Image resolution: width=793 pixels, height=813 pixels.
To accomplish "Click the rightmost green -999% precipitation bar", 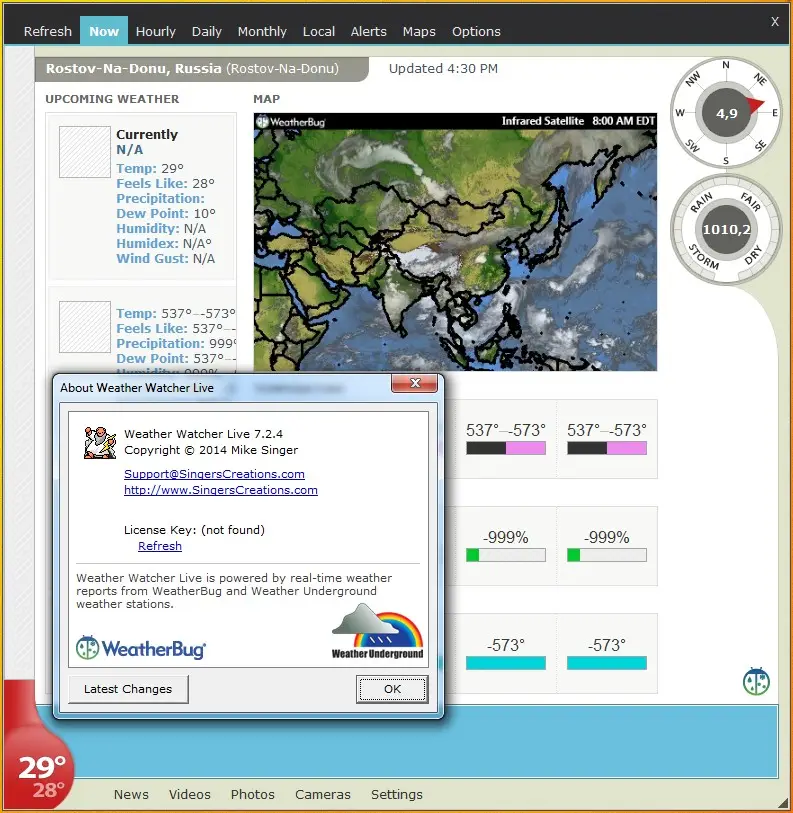I will (x=607, y=555).
